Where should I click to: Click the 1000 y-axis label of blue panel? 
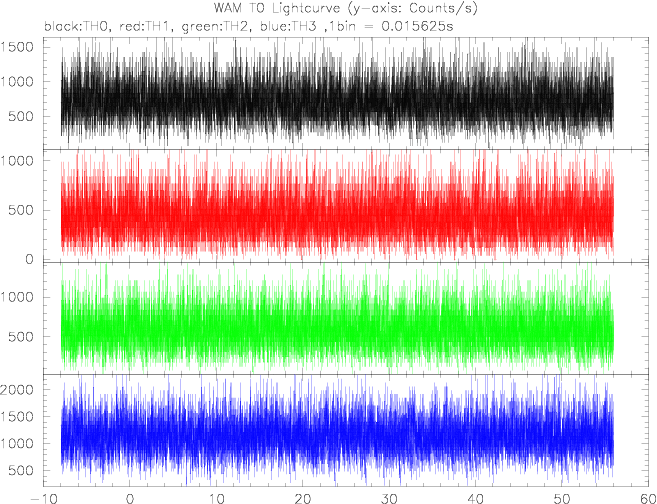(17, 444)
